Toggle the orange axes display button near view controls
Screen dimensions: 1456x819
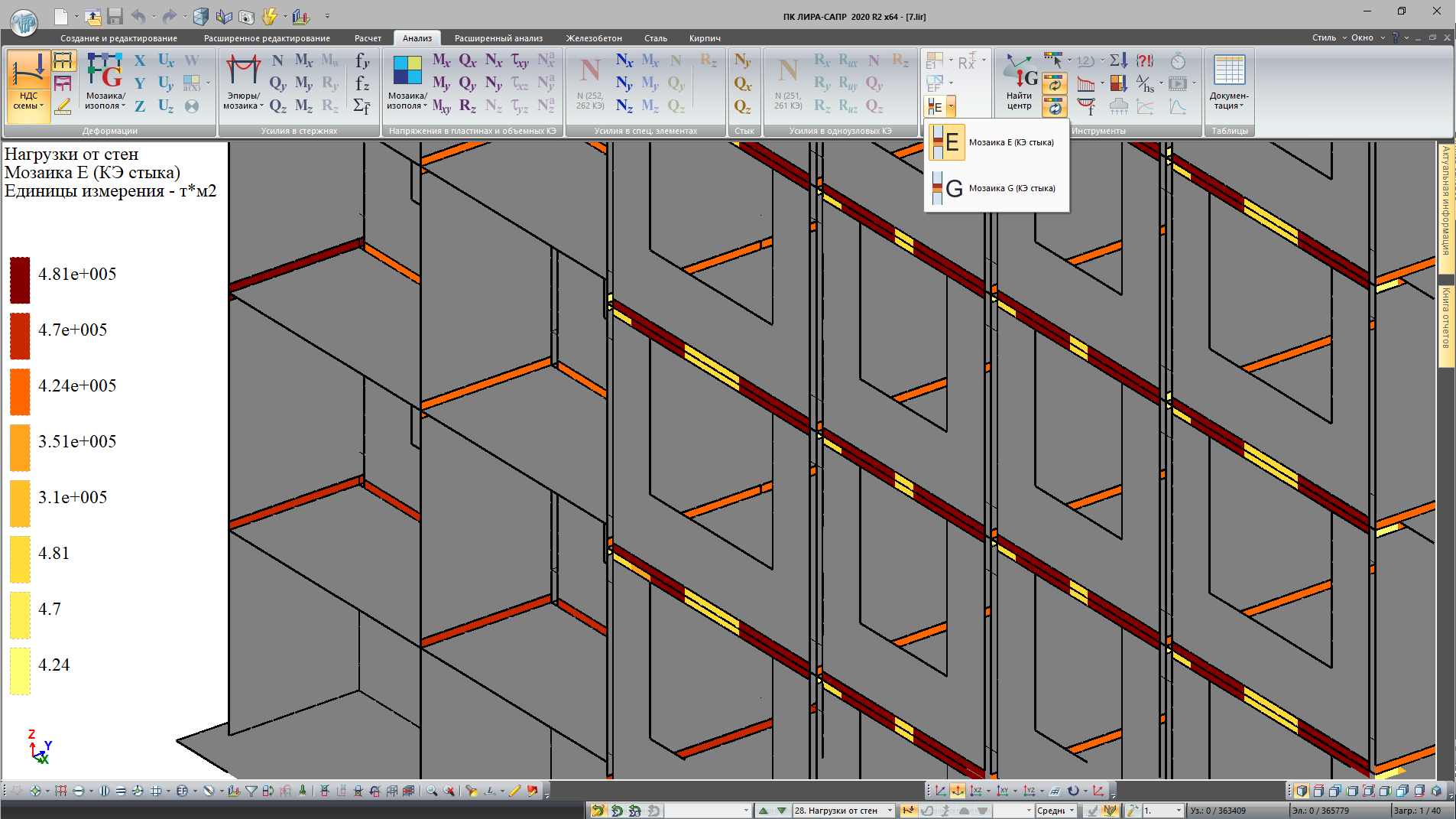coord(956,791)
